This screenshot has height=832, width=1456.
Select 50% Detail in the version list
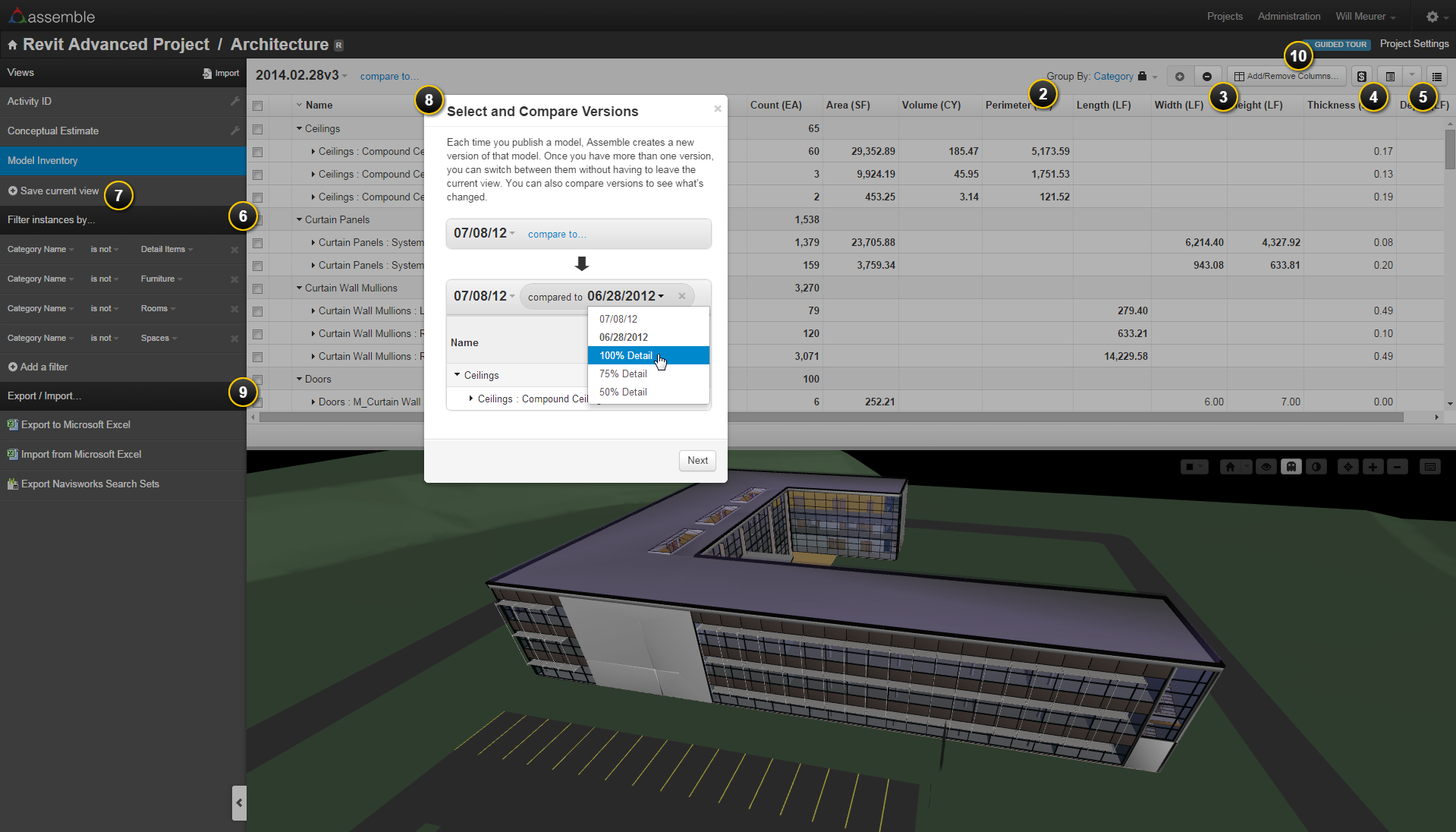(649, 392)
